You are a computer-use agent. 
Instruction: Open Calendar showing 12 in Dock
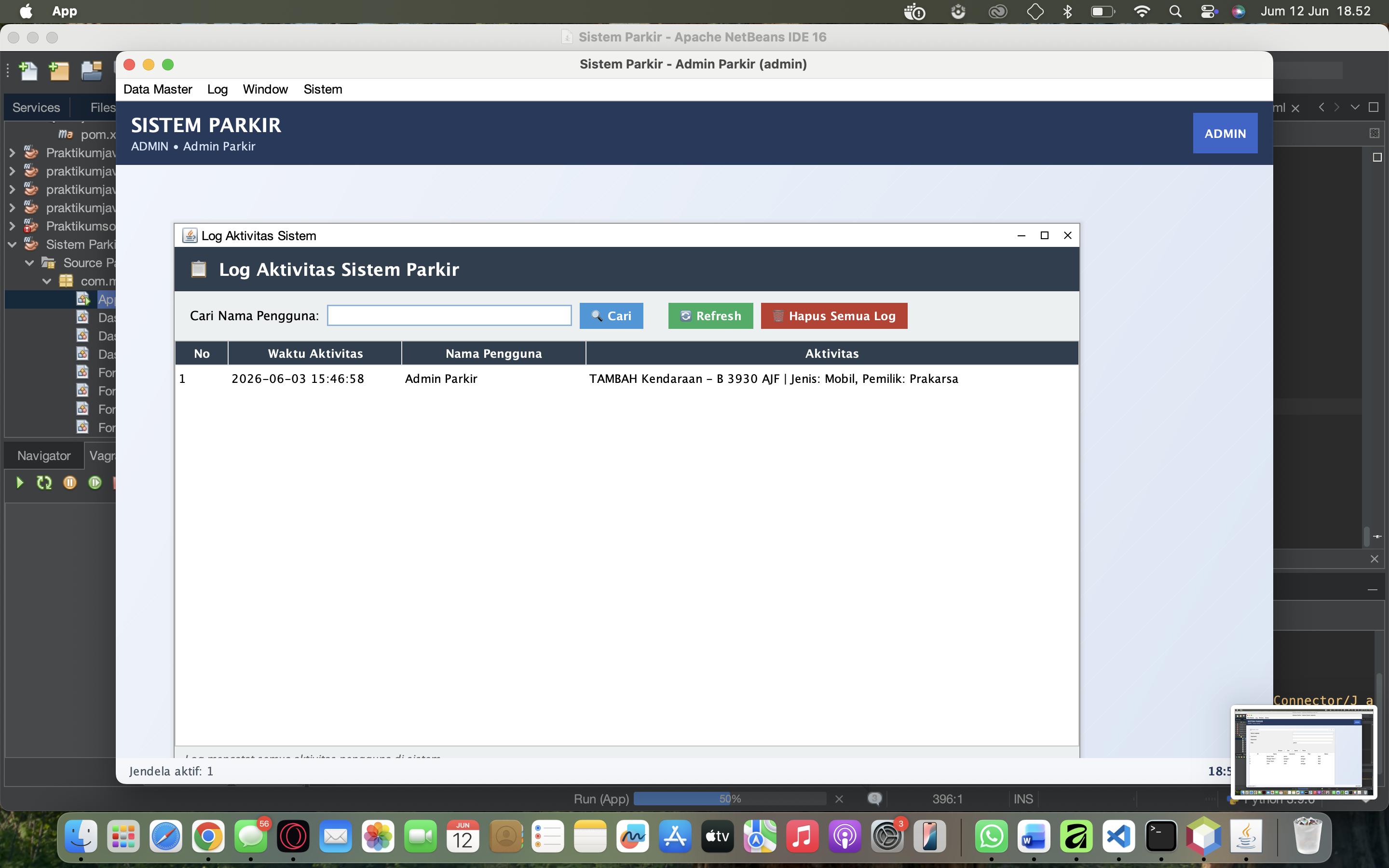tap(463, 837)
